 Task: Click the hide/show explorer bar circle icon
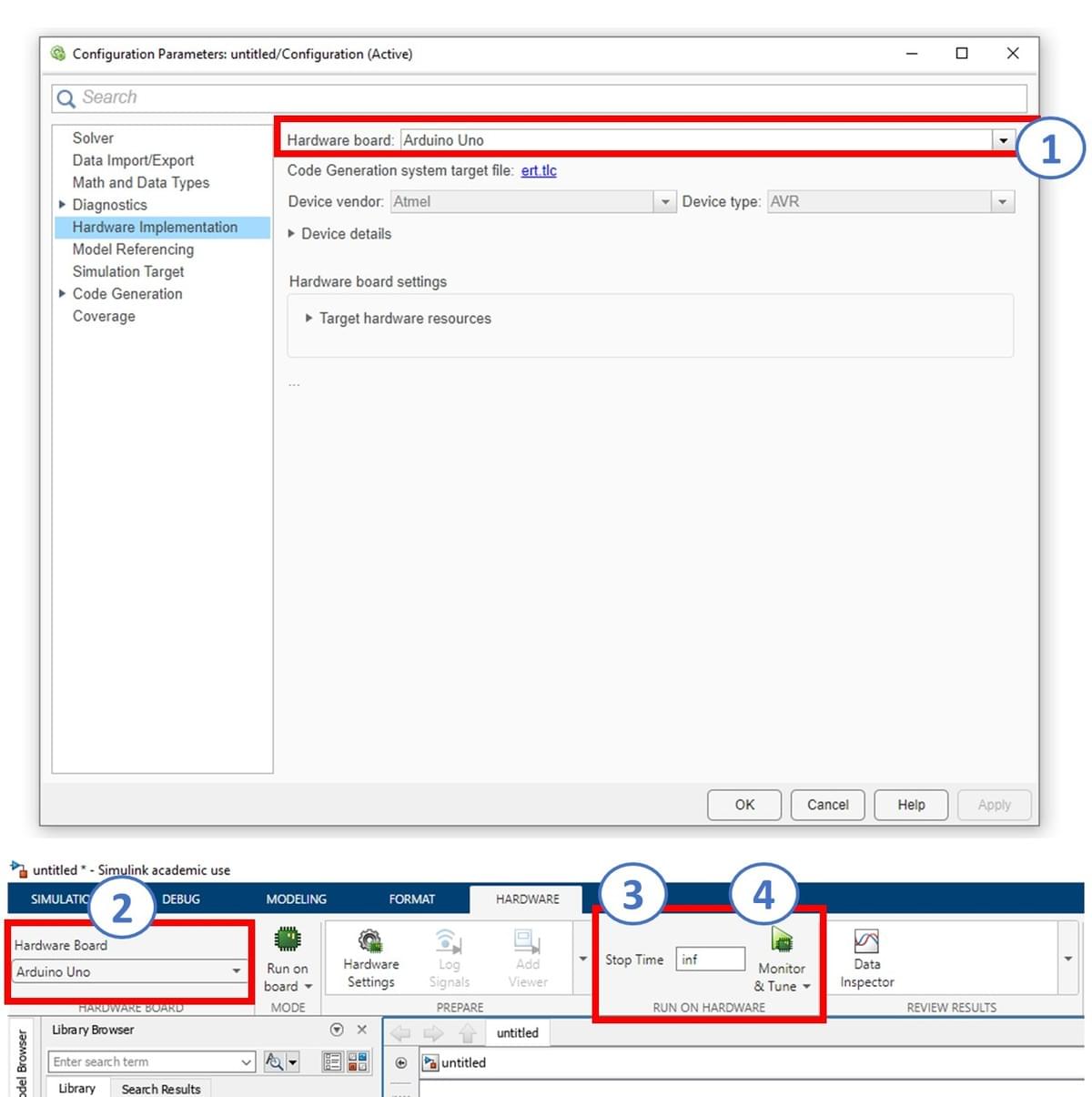coord(400,1062)
